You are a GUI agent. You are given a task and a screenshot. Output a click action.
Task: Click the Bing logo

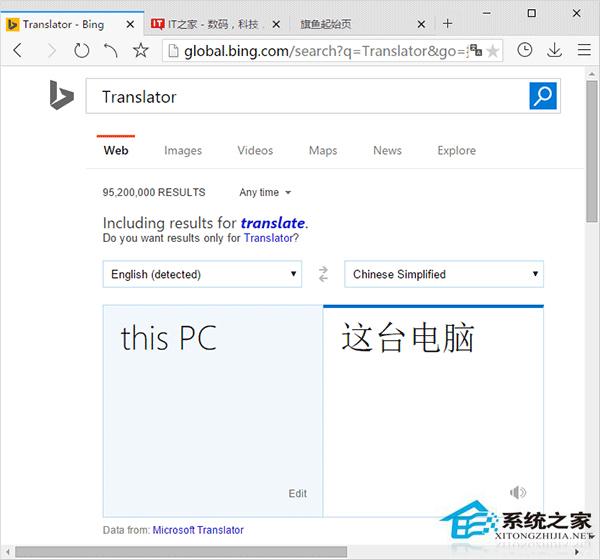click(x=61, y=95)
